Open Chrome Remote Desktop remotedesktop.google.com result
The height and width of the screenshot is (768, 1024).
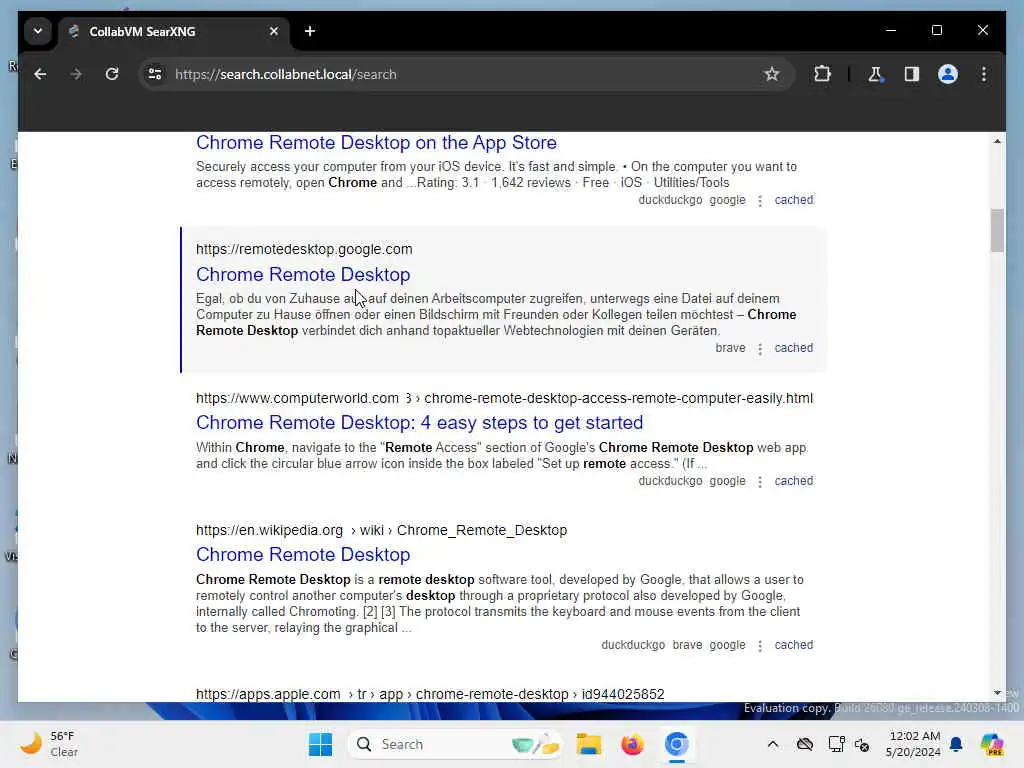pos(303,274)
